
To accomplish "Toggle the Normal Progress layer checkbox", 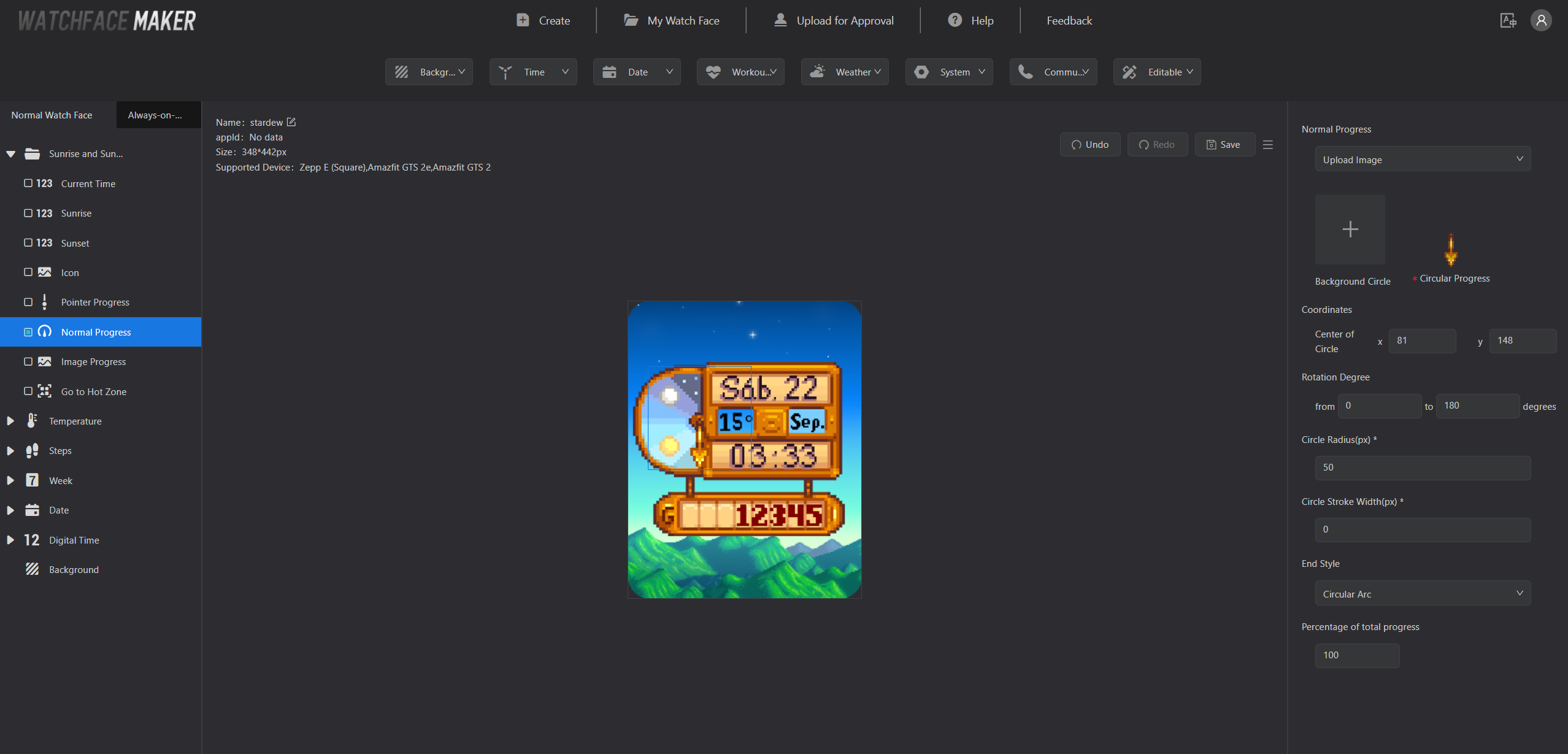I will click(28, 332).
